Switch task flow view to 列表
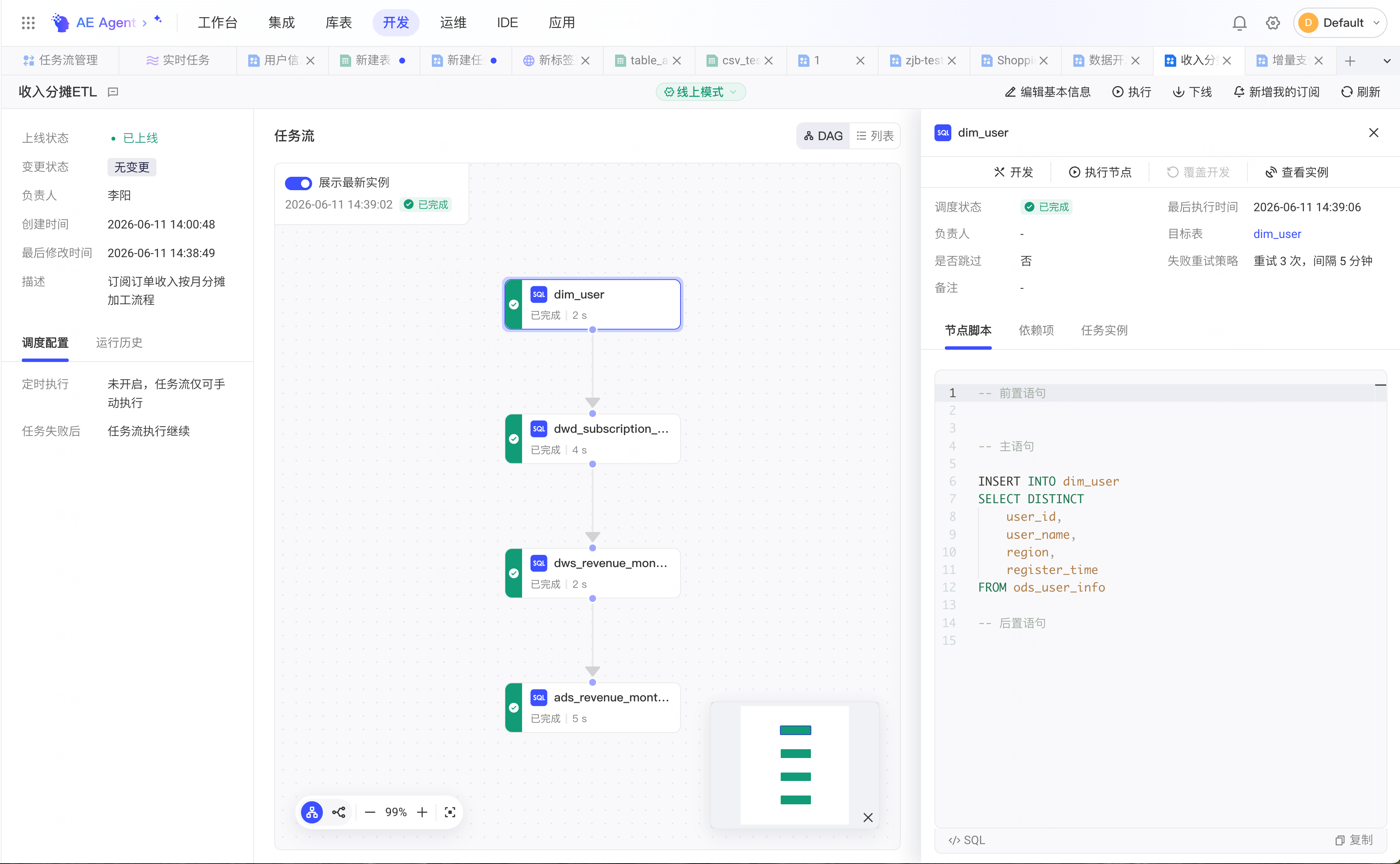The image size is (1400, 864). (874, 136)
